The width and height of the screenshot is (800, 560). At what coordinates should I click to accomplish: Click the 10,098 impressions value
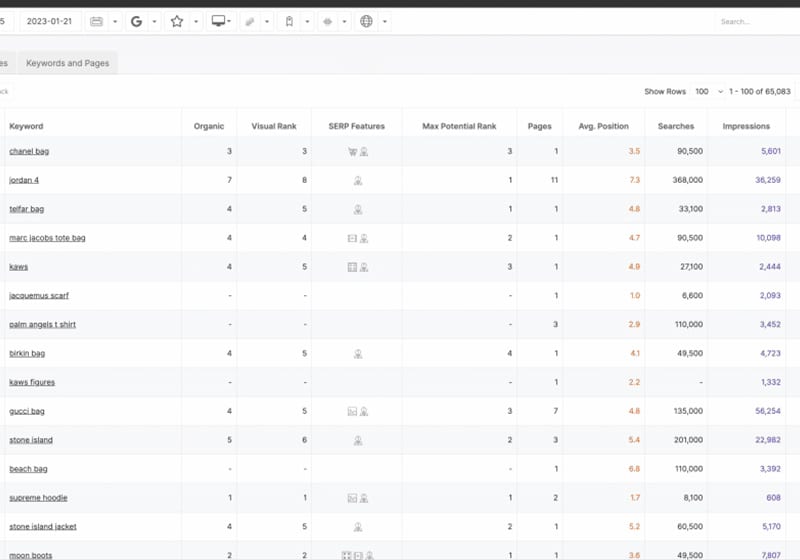pyautogui.click(x=768, y=238)
